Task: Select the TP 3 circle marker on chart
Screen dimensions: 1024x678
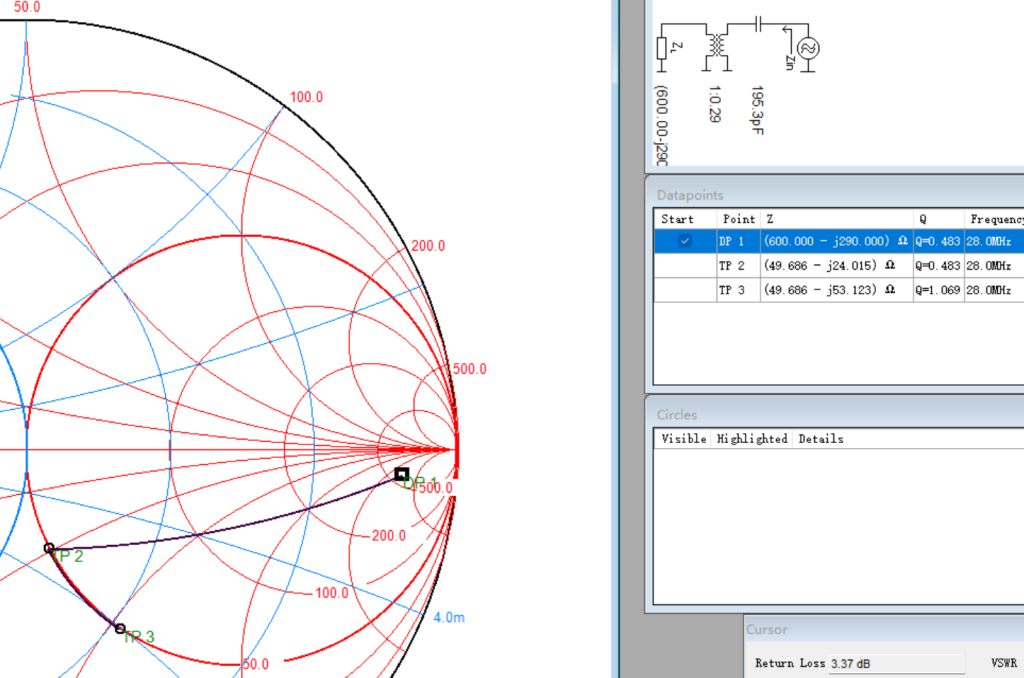Action: [120, 628]
